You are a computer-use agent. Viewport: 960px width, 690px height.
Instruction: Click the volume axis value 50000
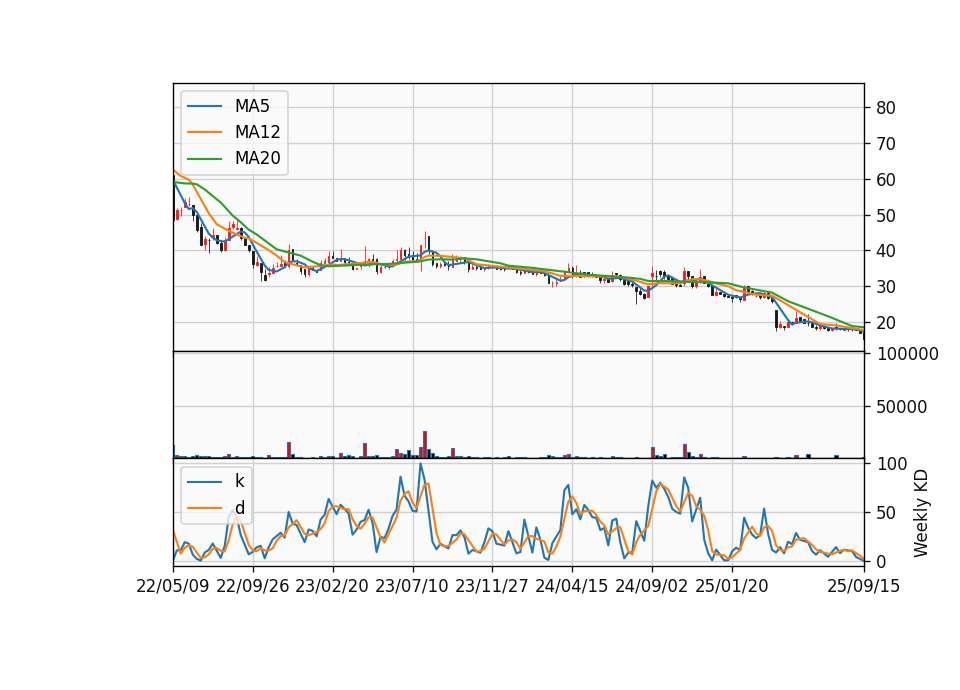pos(902,407)
